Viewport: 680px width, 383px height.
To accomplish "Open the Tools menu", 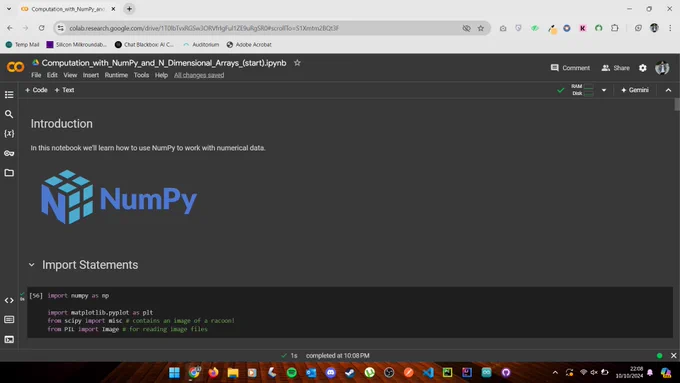I will point(141,75).
